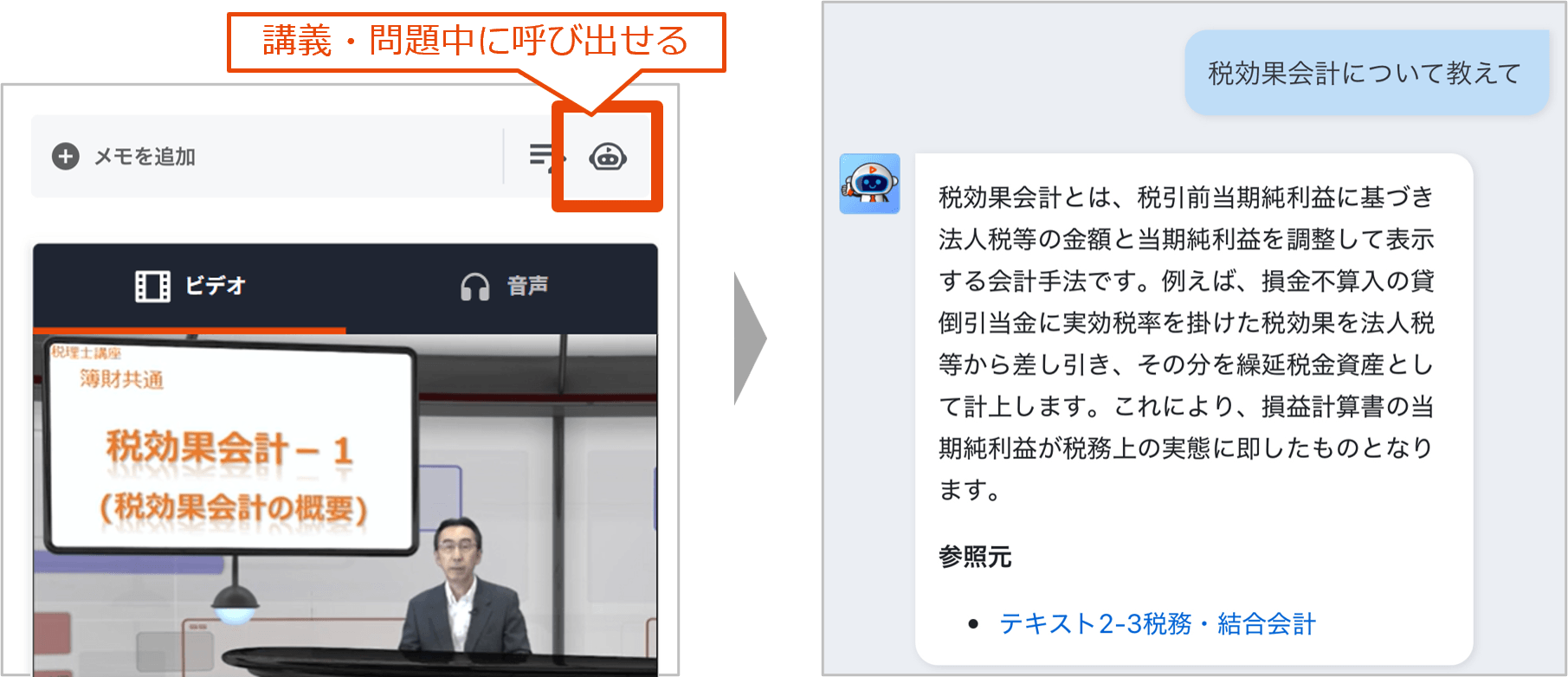Open the テキスト2-3税務・結合会計 reference link
Screen dimensions: 1568x677
pos(1157,623)
